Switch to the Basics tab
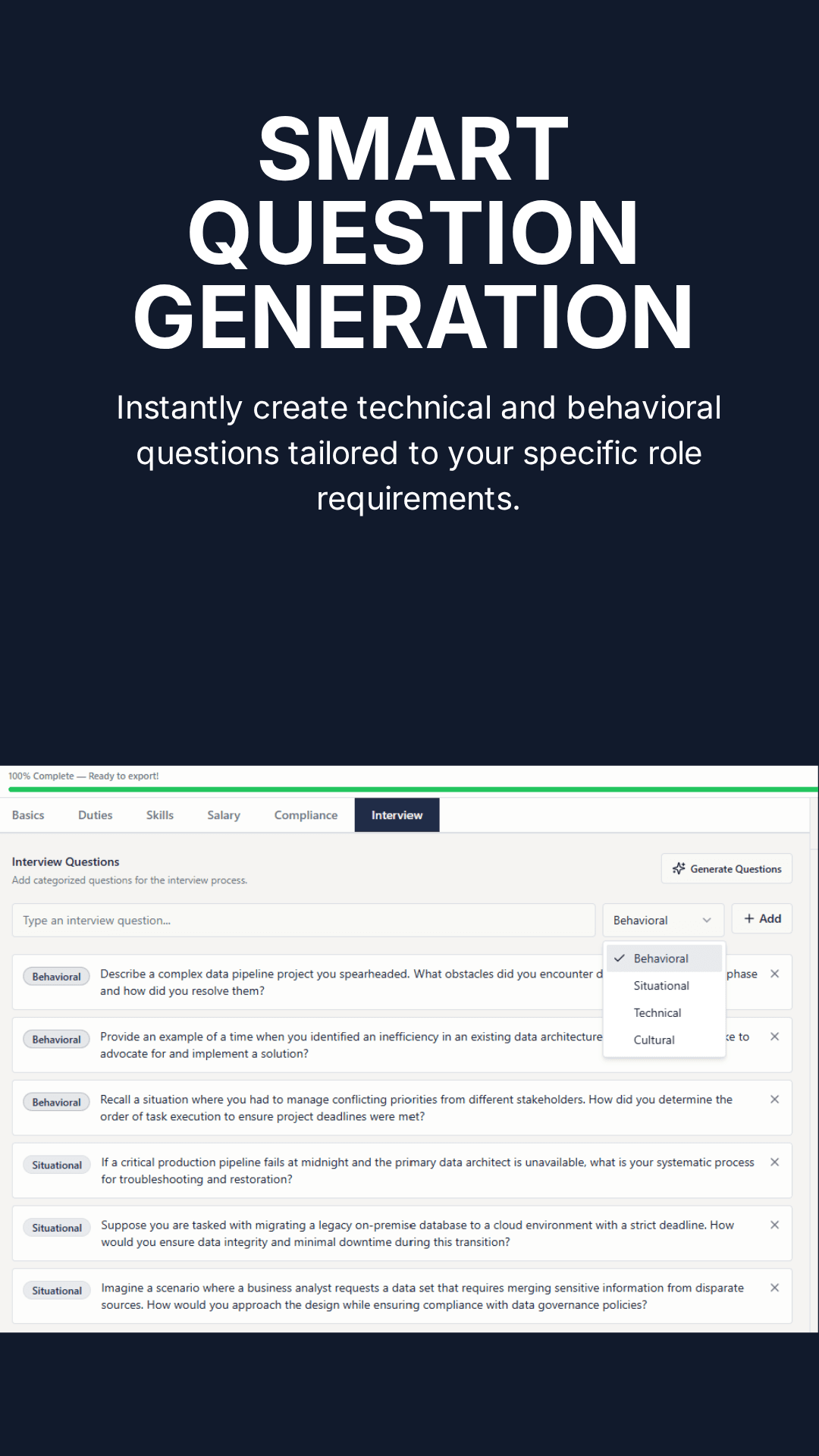 click(x=28, y=815)
